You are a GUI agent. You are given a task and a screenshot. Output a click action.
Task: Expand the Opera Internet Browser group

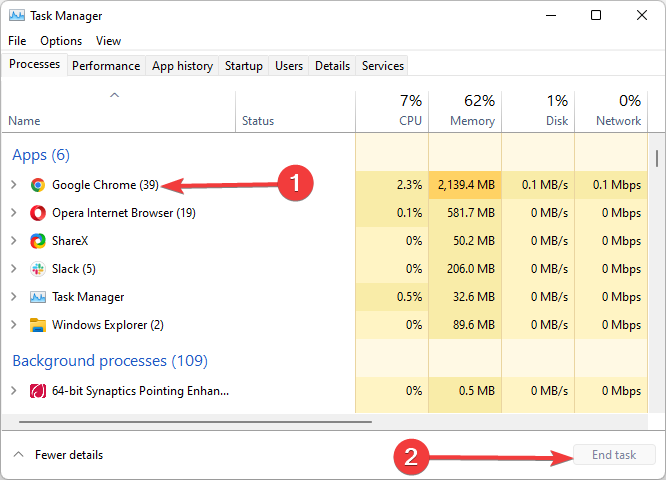[x=14, y=213]
